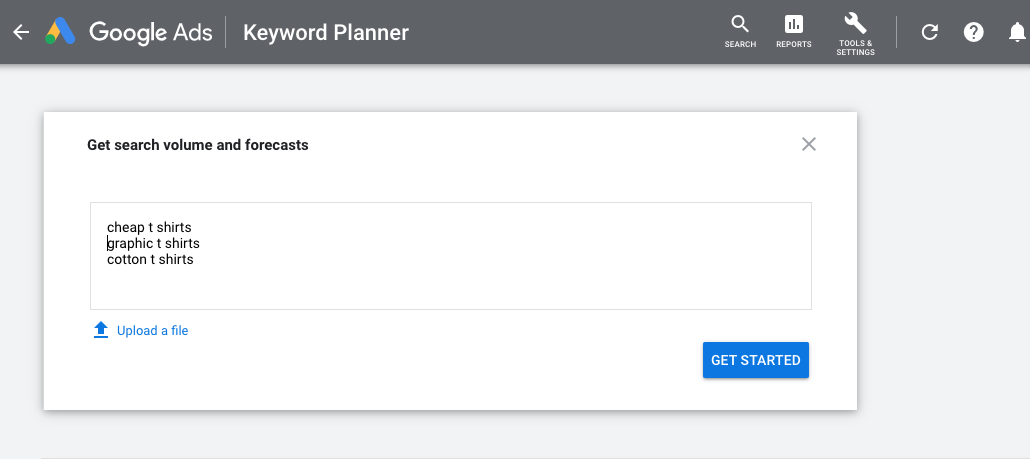This screenshot has width=1030, height=459.
Task: Open Help via the question mark icon
Action: pyautogui.click(x=974, y=32)
